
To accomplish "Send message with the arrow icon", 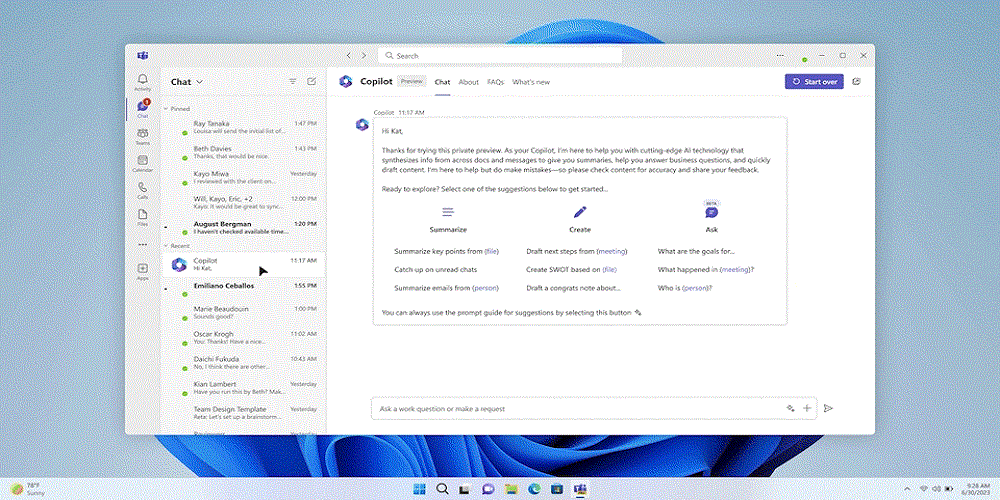I will 828,408.
